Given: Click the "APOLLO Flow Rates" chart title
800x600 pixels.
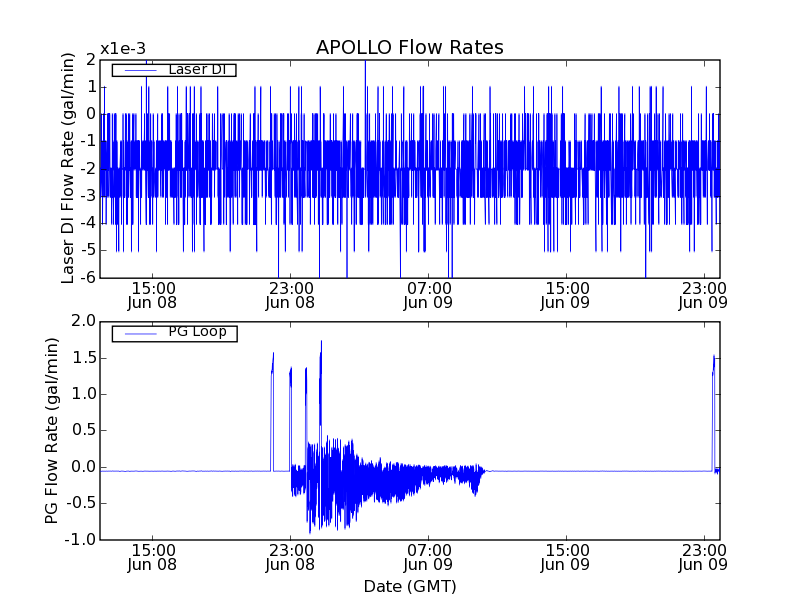Looking at the screenshot, I should coord(409,48).
